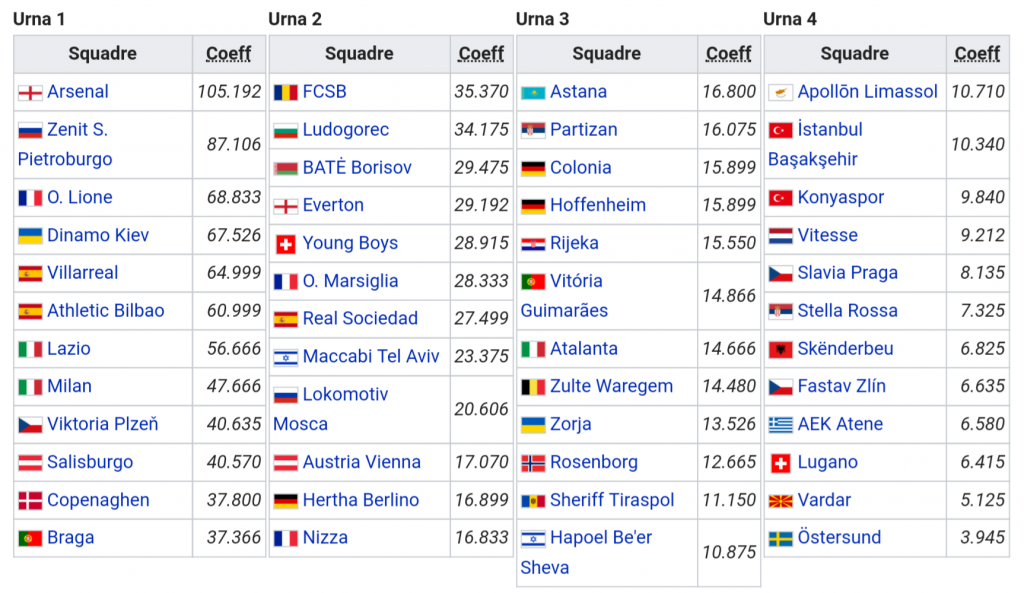Click the Coeff header link in Urna 1
Image resolution: width=1024 pixels, height=593 pixels.
pyautogui.click(x=229, y=54)
